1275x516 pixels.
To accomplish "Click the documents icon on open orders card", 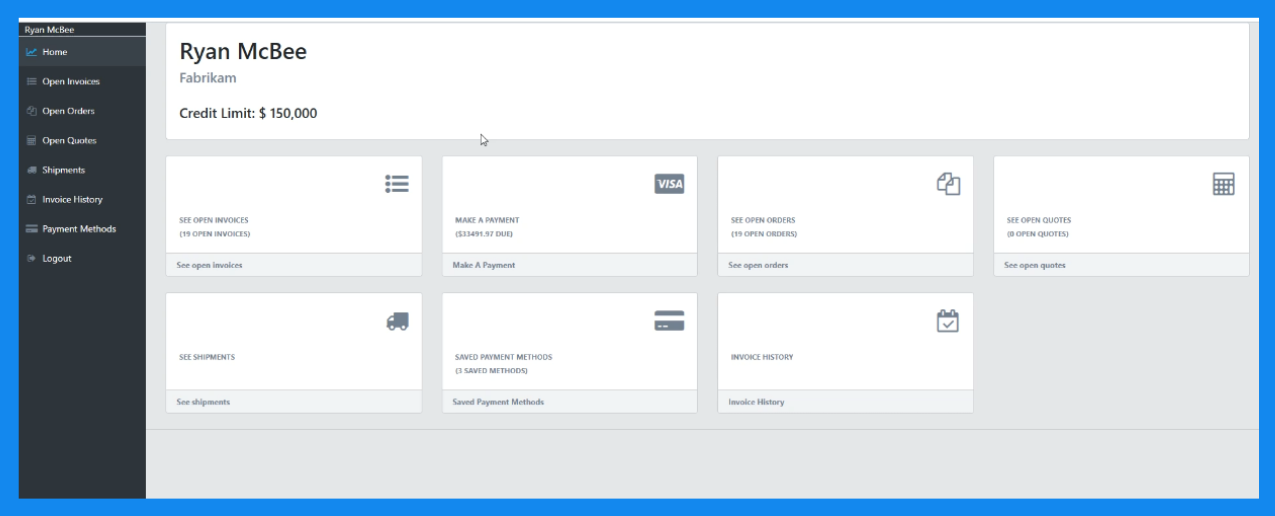I will coord(948,184).
